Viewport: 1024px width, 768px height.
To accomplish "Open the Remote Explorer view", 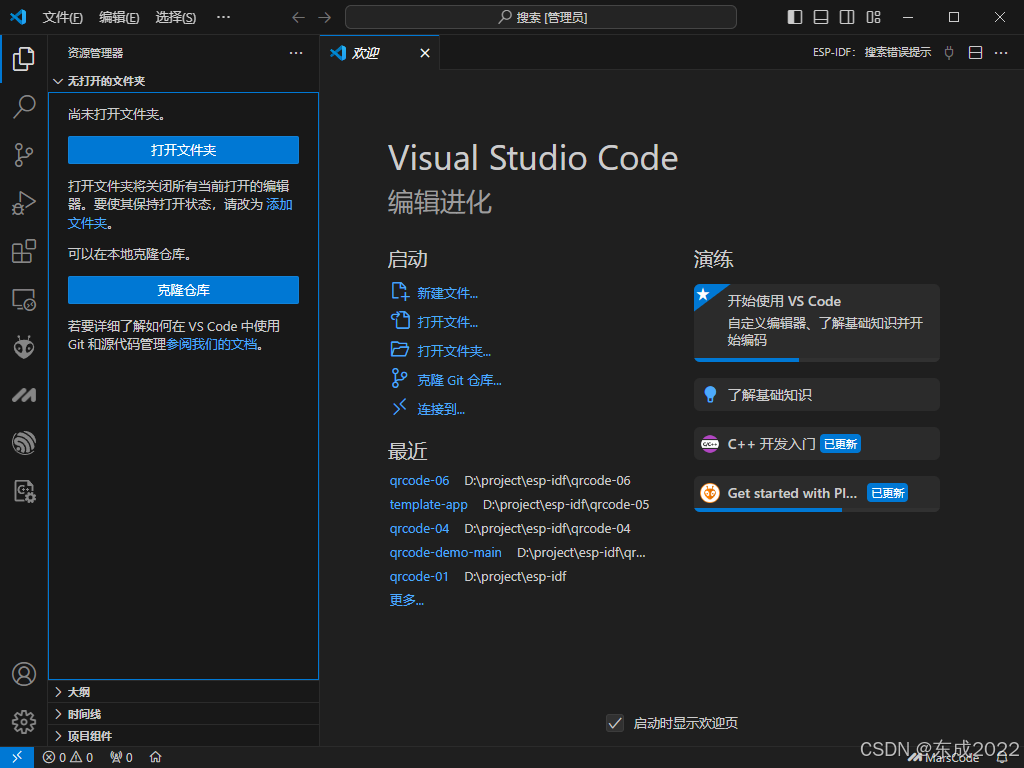I will pyautogui.click(x=24, y=299).
